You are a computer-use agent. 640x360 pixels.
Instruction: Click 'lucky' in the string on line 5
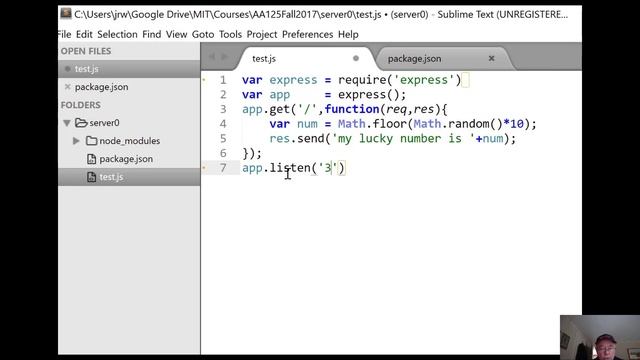tap(376, 138)
